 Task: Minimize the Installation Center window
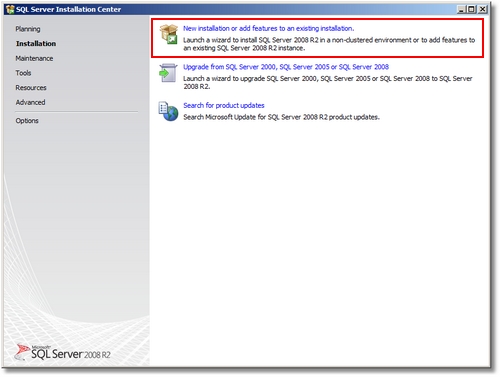[461, 9]
